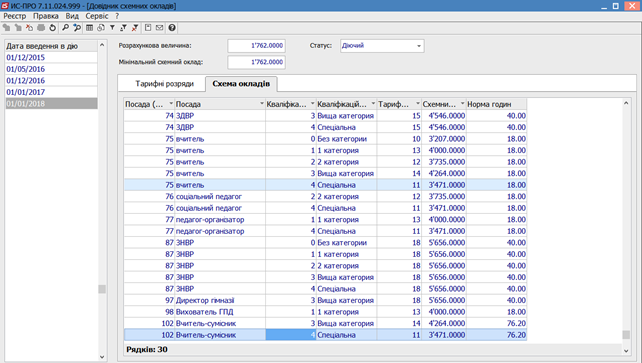
Task: Click scroll down arrow of date list
Action: pos(102,357)
